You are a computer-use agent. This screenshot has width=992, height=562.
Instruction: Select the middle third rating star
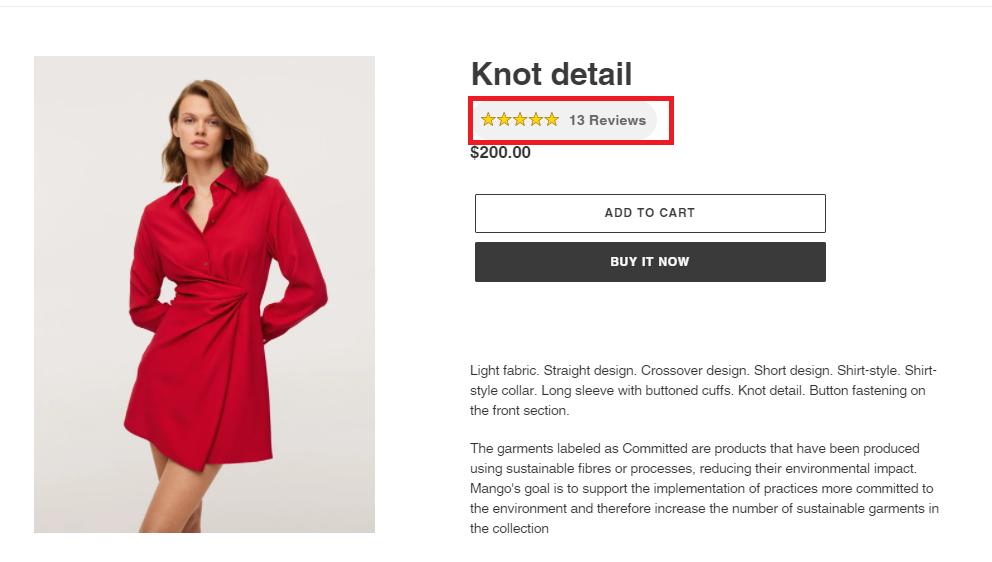click(x=520, y=120)
